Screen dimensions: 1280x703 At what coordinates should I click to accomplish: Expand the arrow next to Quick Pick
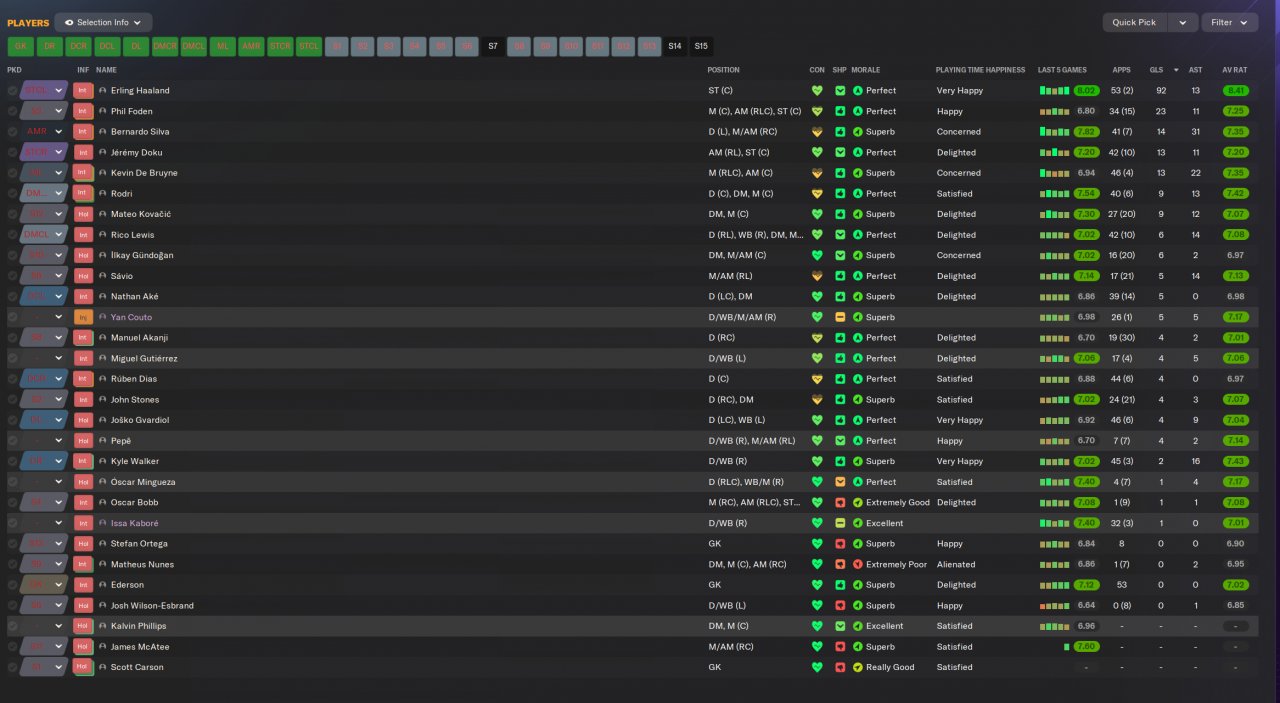click(1183, 22)
